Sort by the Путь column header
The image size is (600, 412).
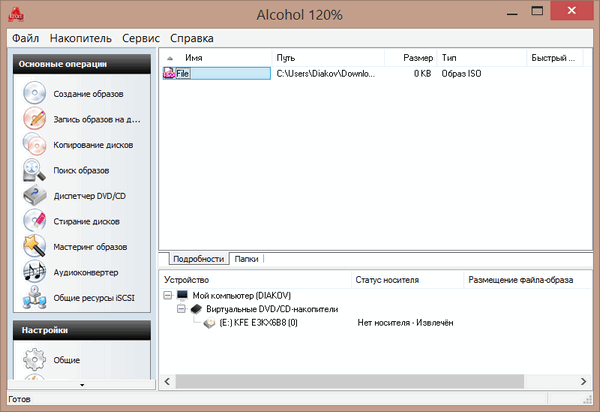tap(328, 58)
